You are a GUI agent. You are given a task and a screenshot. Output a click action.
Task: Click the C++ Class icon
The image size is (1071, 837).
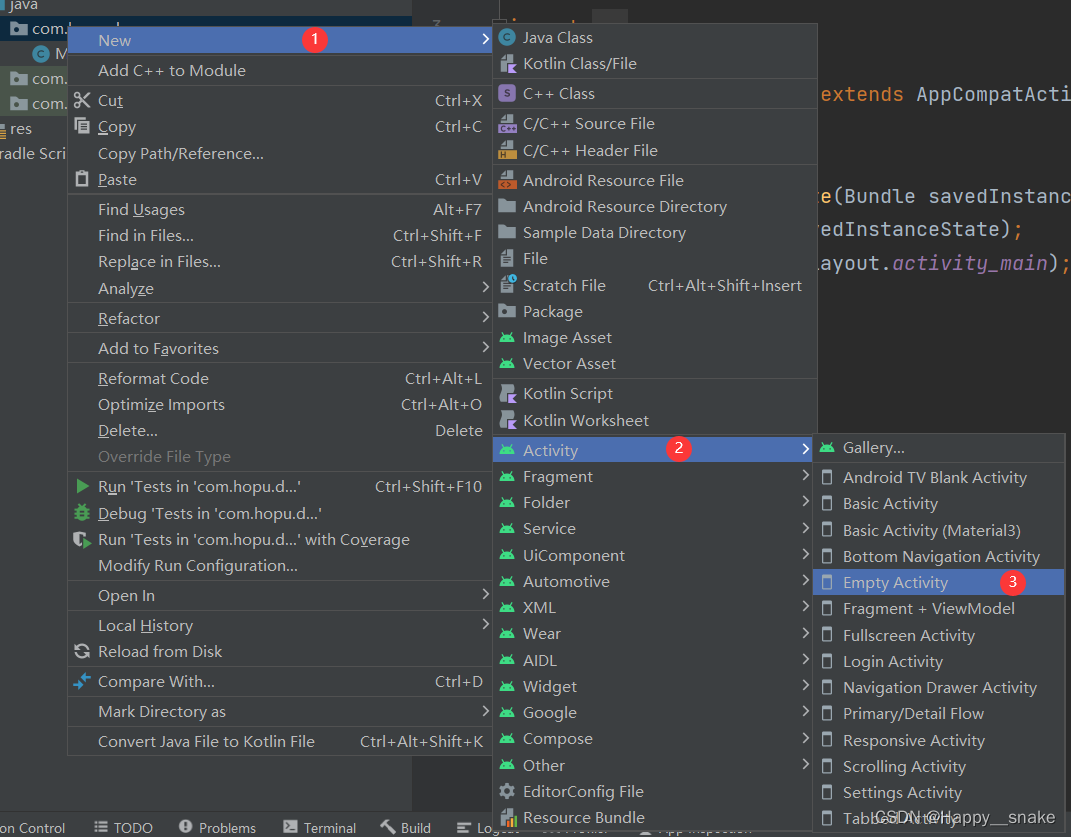click(x=507, y=94)
